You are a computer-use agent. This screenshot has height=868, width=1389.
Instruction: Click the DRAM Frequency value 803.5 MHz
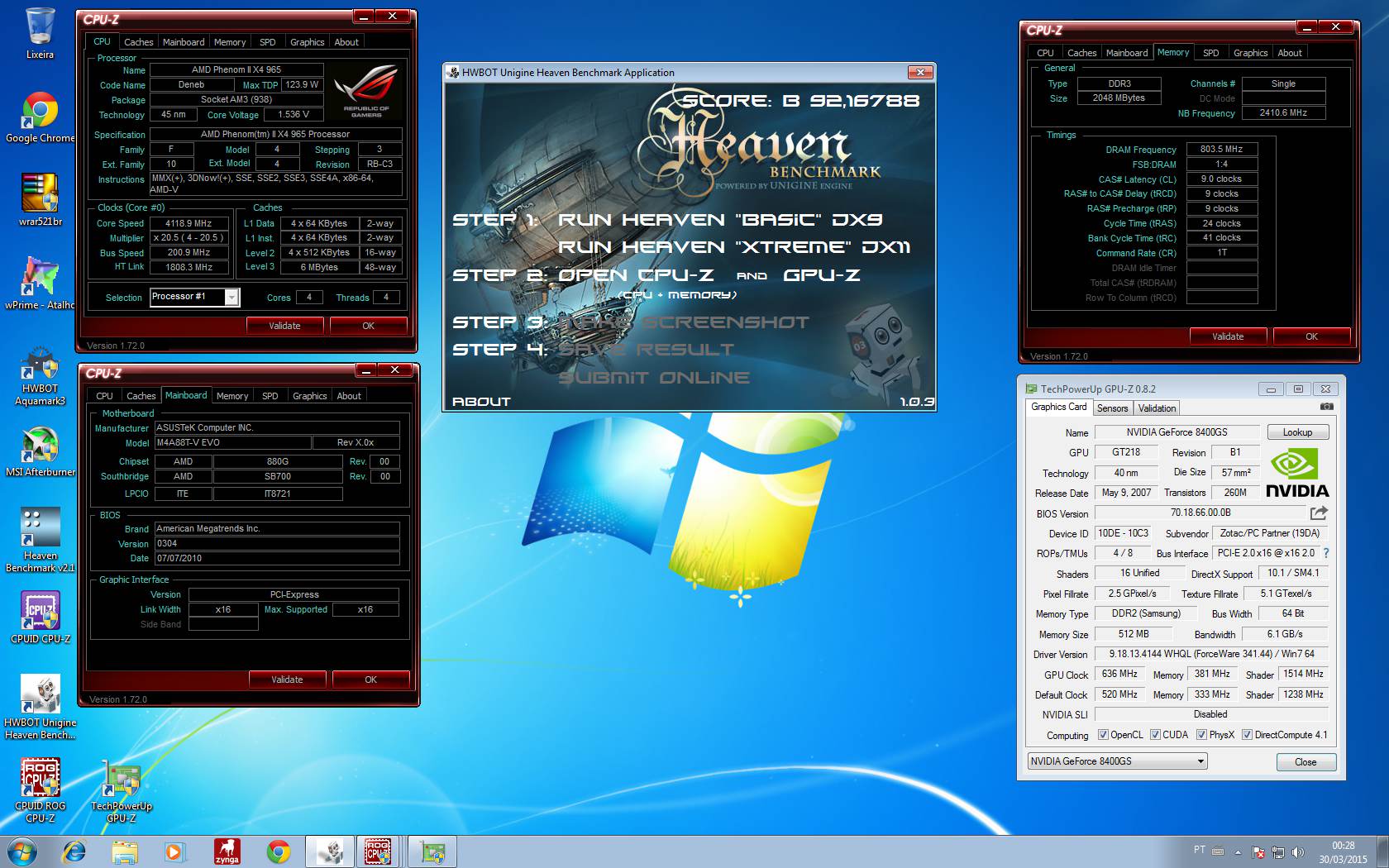[x=1221, y=150]
